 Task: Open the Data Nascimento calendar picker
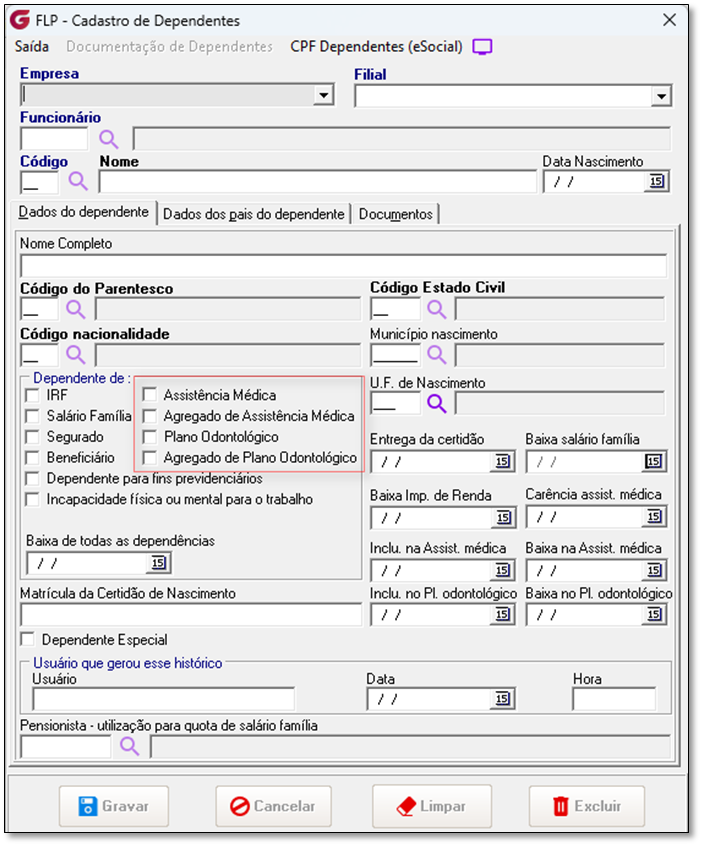point(656,181)
